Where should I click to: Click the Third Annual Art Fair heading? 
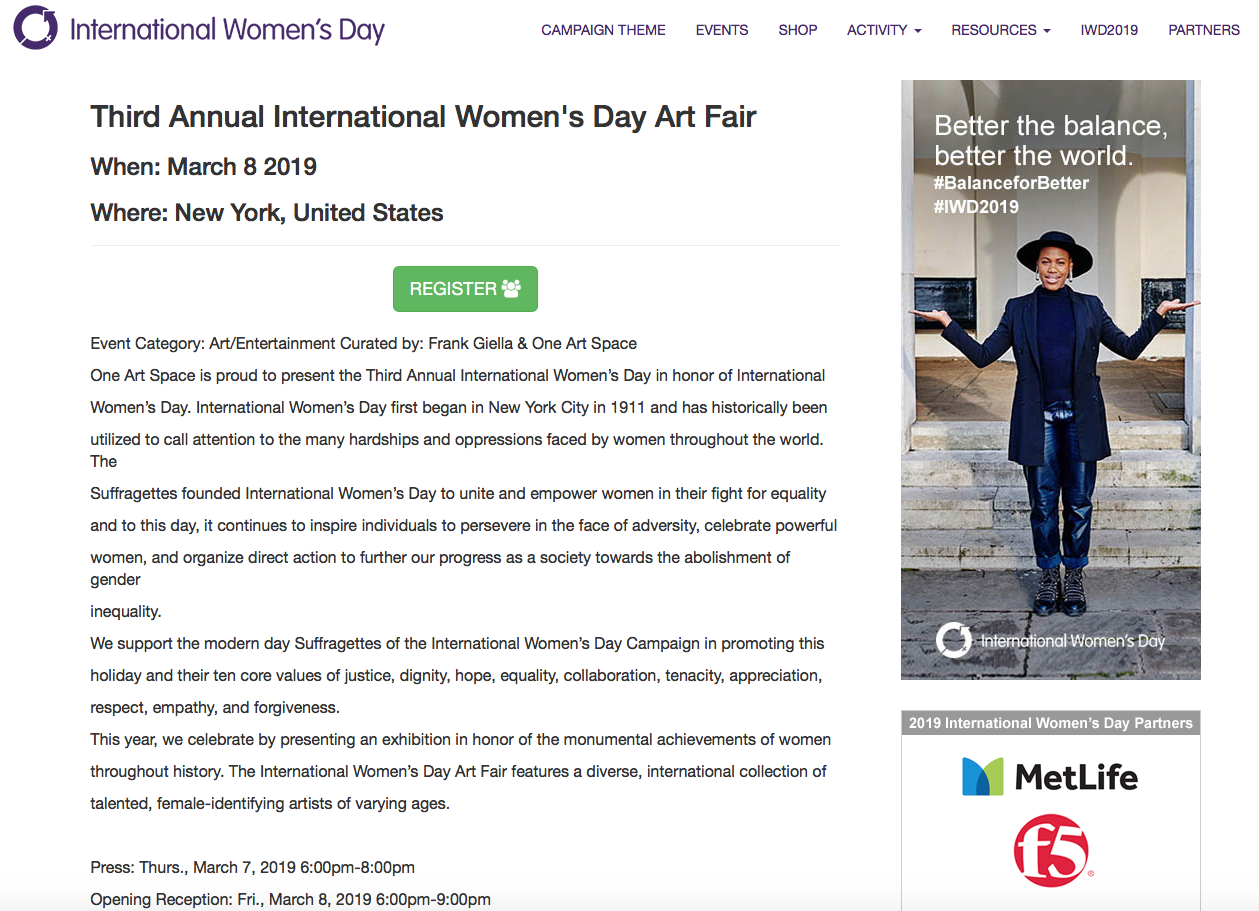click(x=423, y=117)
